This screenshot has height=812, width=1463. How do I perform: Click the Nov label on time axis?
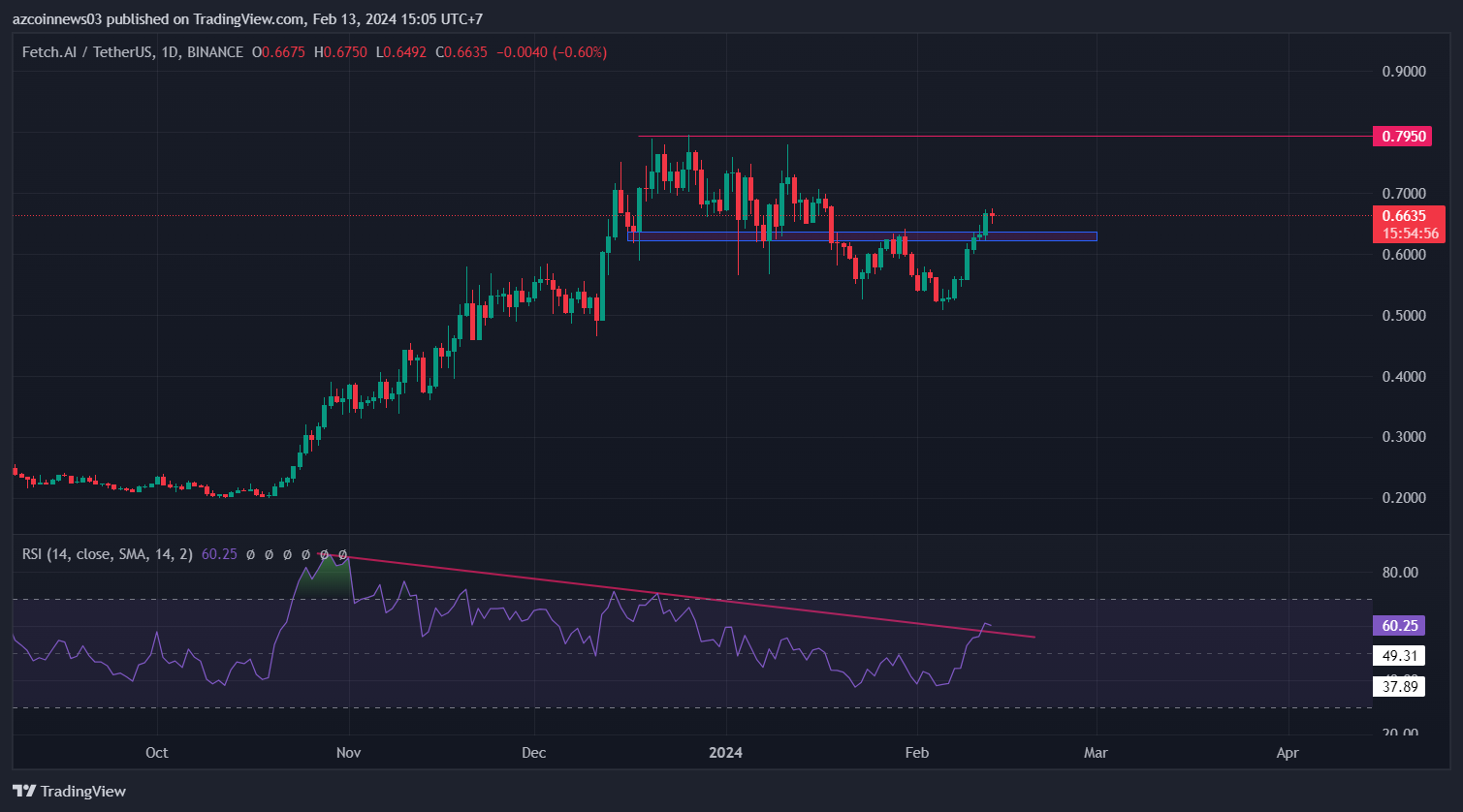point(349,753)
